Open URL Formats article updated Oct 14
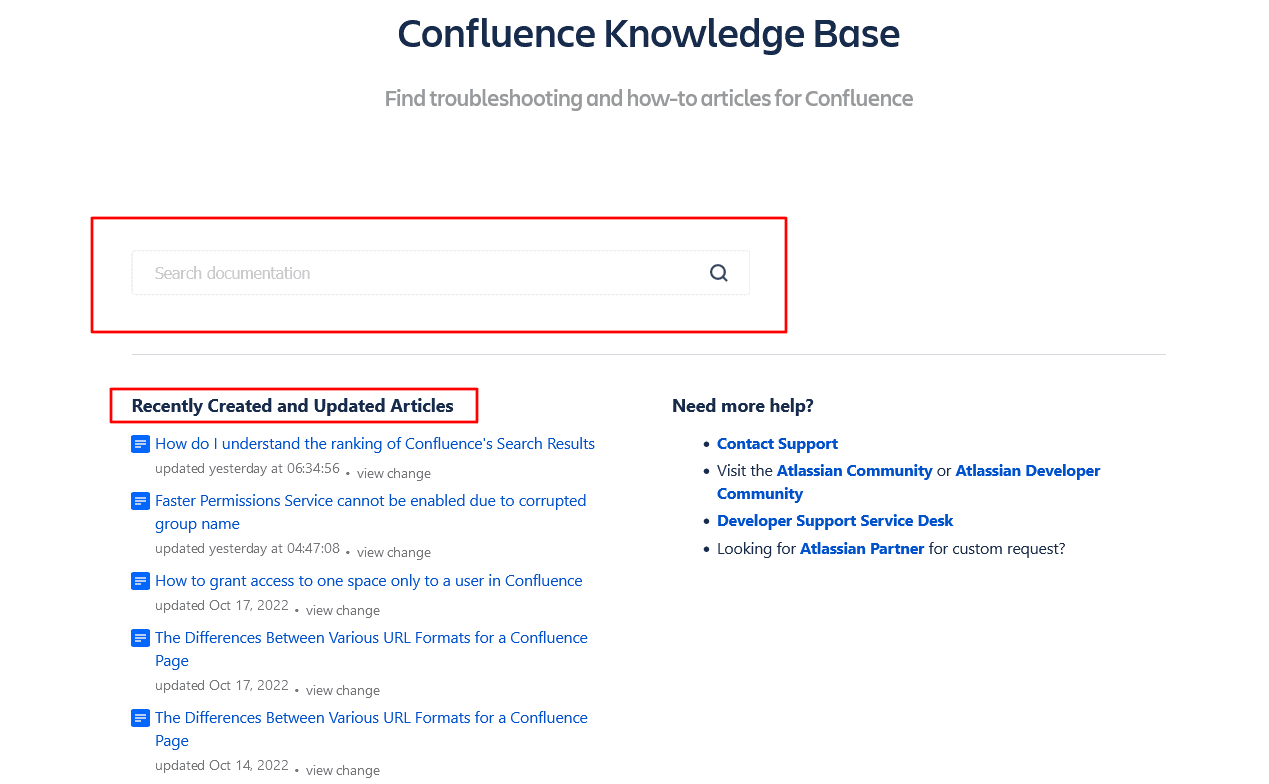The width and height of the screenshot is (1269, 784). tap(371, 718)
